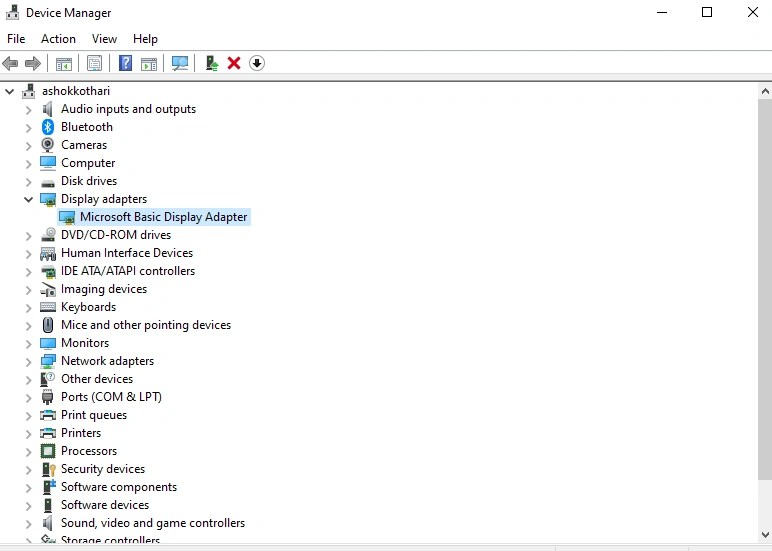The width and height of the screenshot is (772, 551).
Task: Select the Keyboards label
Action: [x=89, y=307]
